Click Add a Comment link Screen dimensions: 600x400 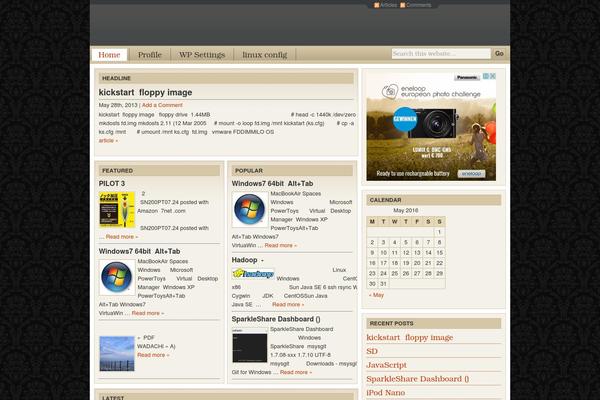pyautogui.click(x=162, y=105)
